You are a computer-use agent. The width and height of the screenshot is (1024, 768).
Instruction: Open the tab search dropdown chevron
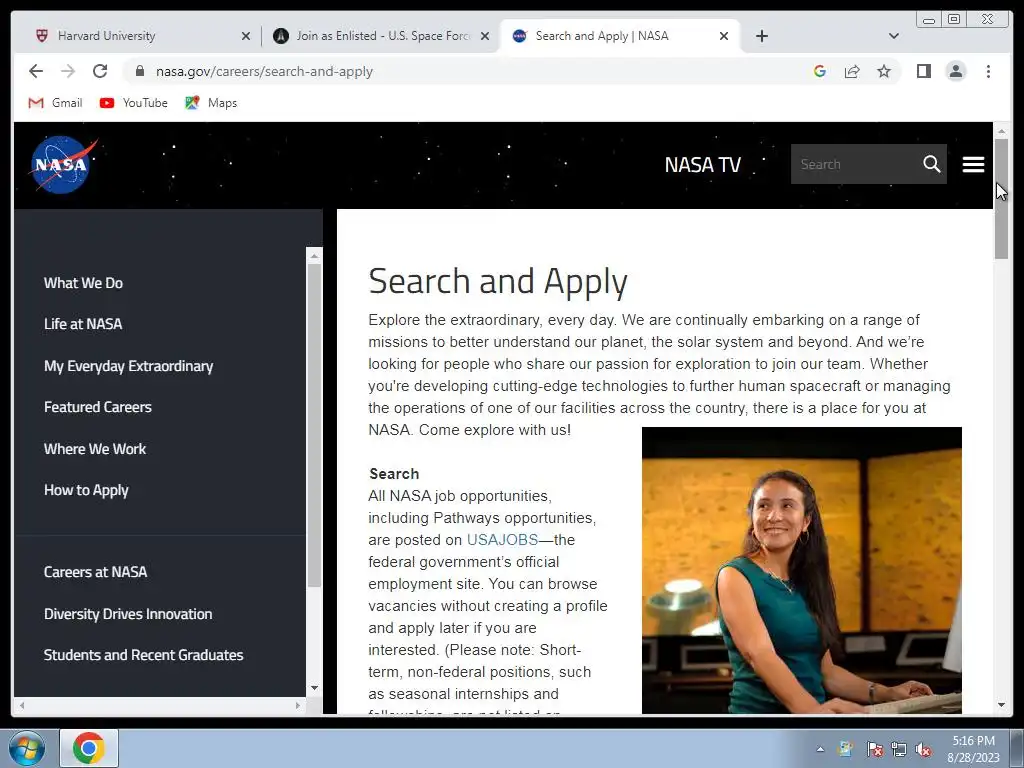893,36
